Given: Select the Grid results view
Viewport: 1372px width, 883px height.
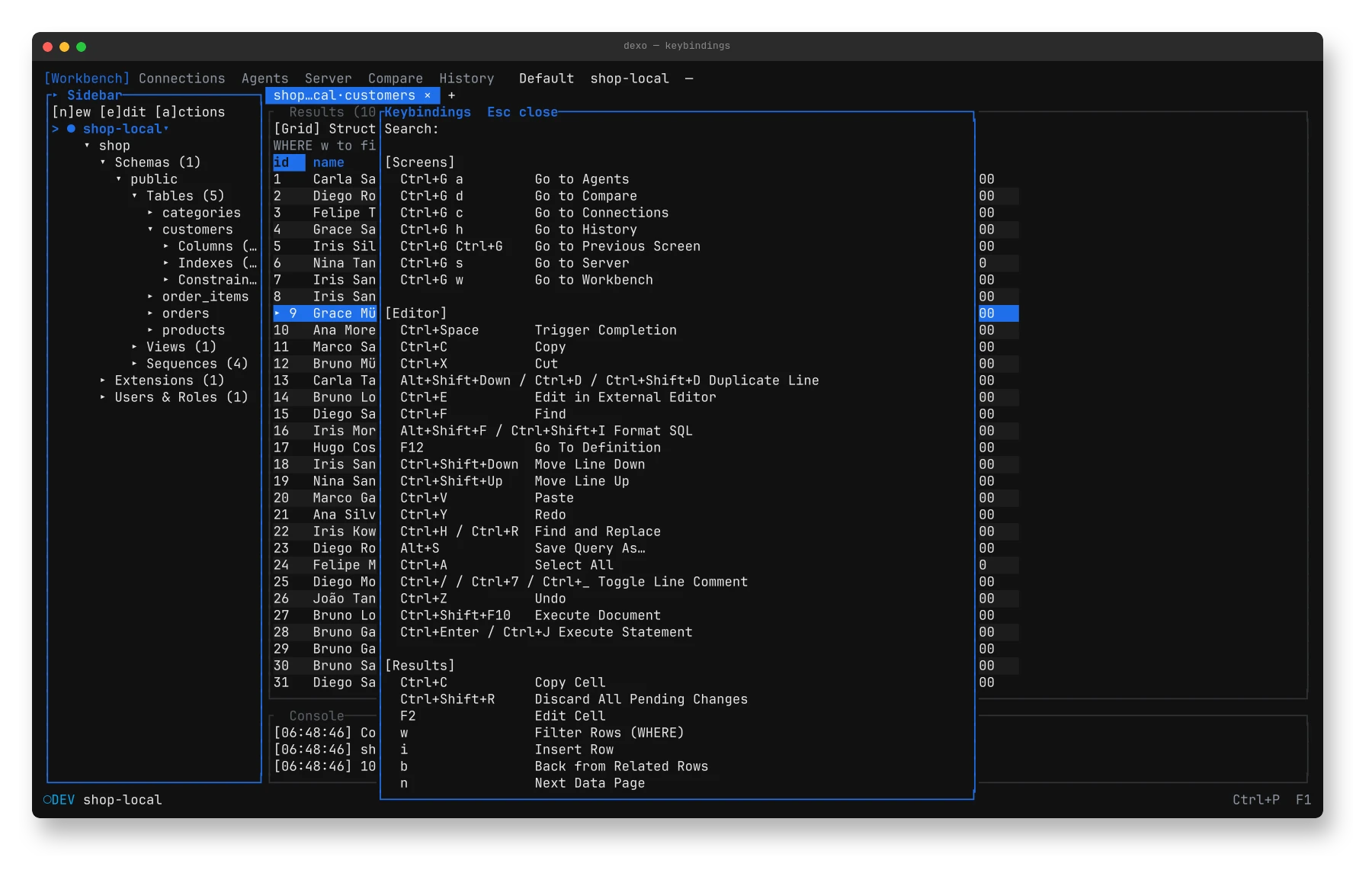Looking at the screenshot, I should 297,129.
